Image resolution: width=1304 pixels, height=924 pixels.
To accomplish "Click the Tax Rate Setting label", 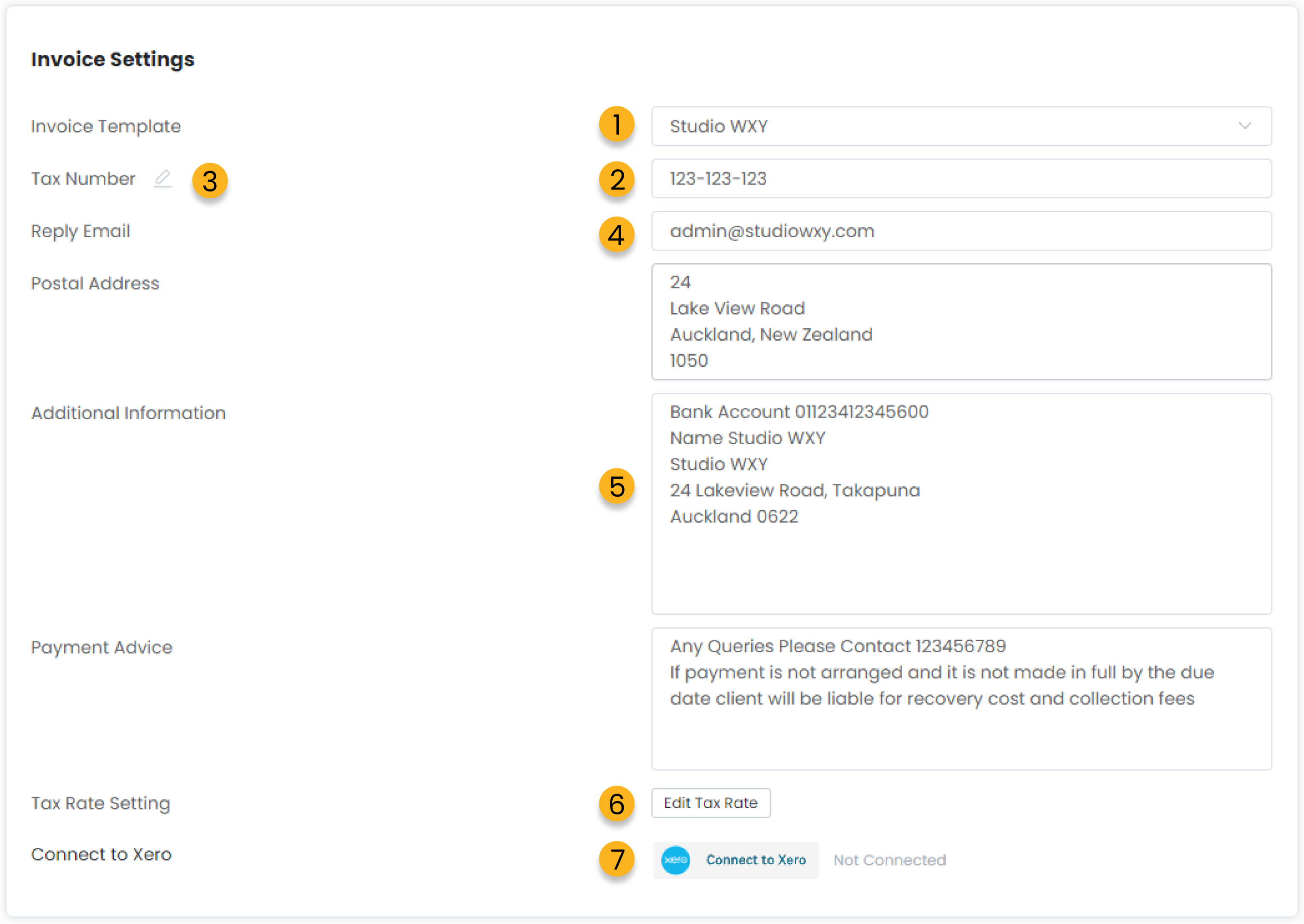I will pos(100,803).
